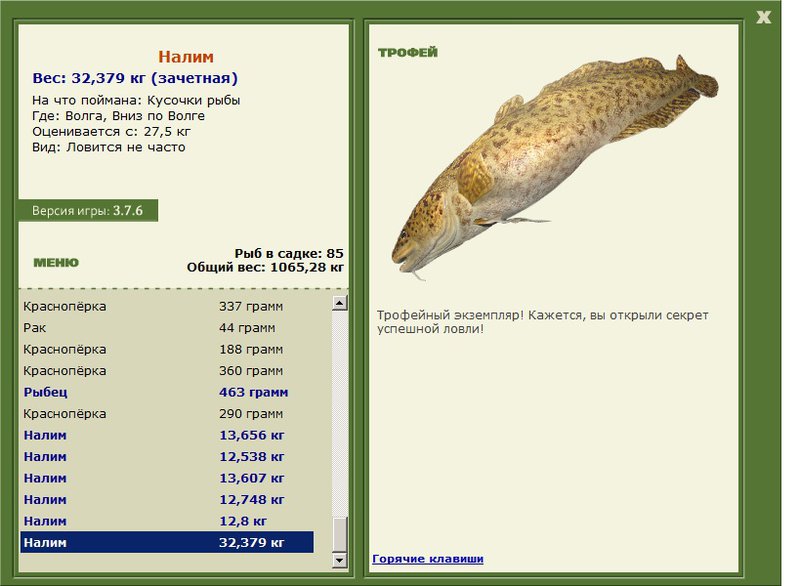Close the trophy window with the X

(763, 17)
